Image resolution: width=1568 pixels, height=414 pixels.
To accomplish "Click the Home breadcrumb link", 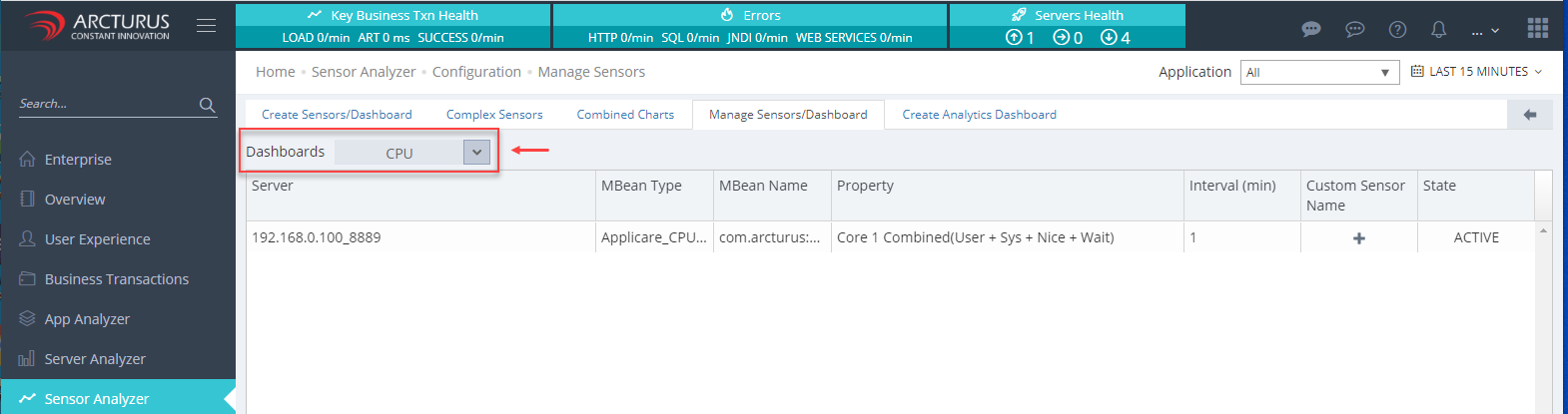I will pyautogui.click(x=275, y=72).
